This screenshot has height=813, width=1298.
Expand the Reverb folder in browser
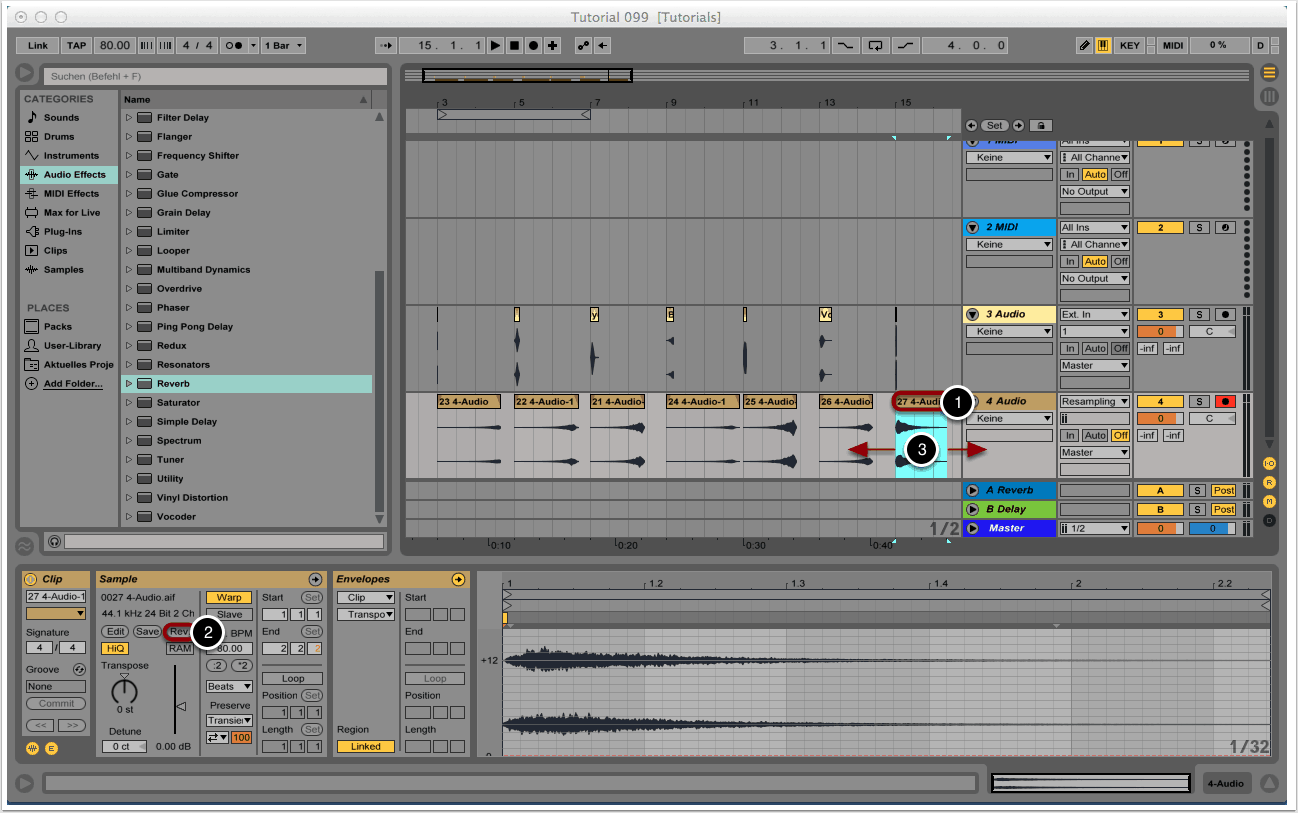(129, 384)
